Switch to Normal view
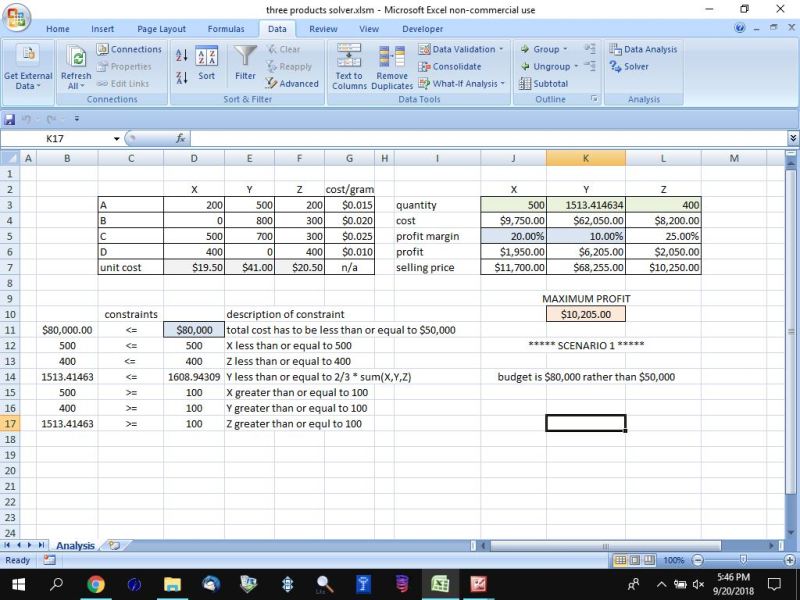The height and width of the screenshot is (600, 800). pyautogui.click(x=620, y=560)
